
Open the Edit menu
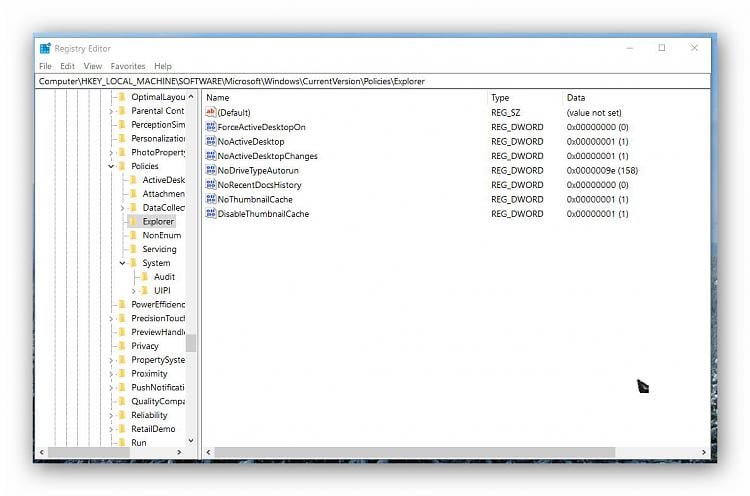67,66
